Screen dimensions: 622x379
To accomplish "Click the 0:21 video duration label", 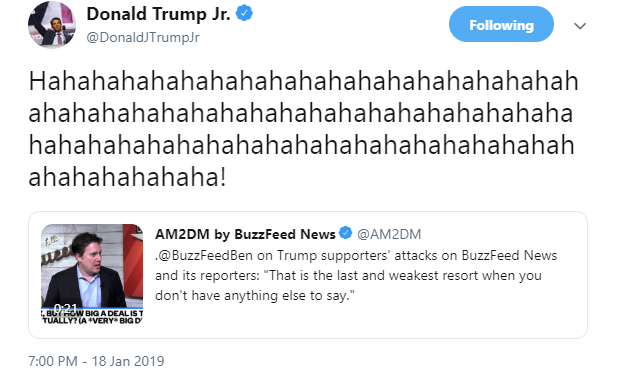I will point(65,308).
